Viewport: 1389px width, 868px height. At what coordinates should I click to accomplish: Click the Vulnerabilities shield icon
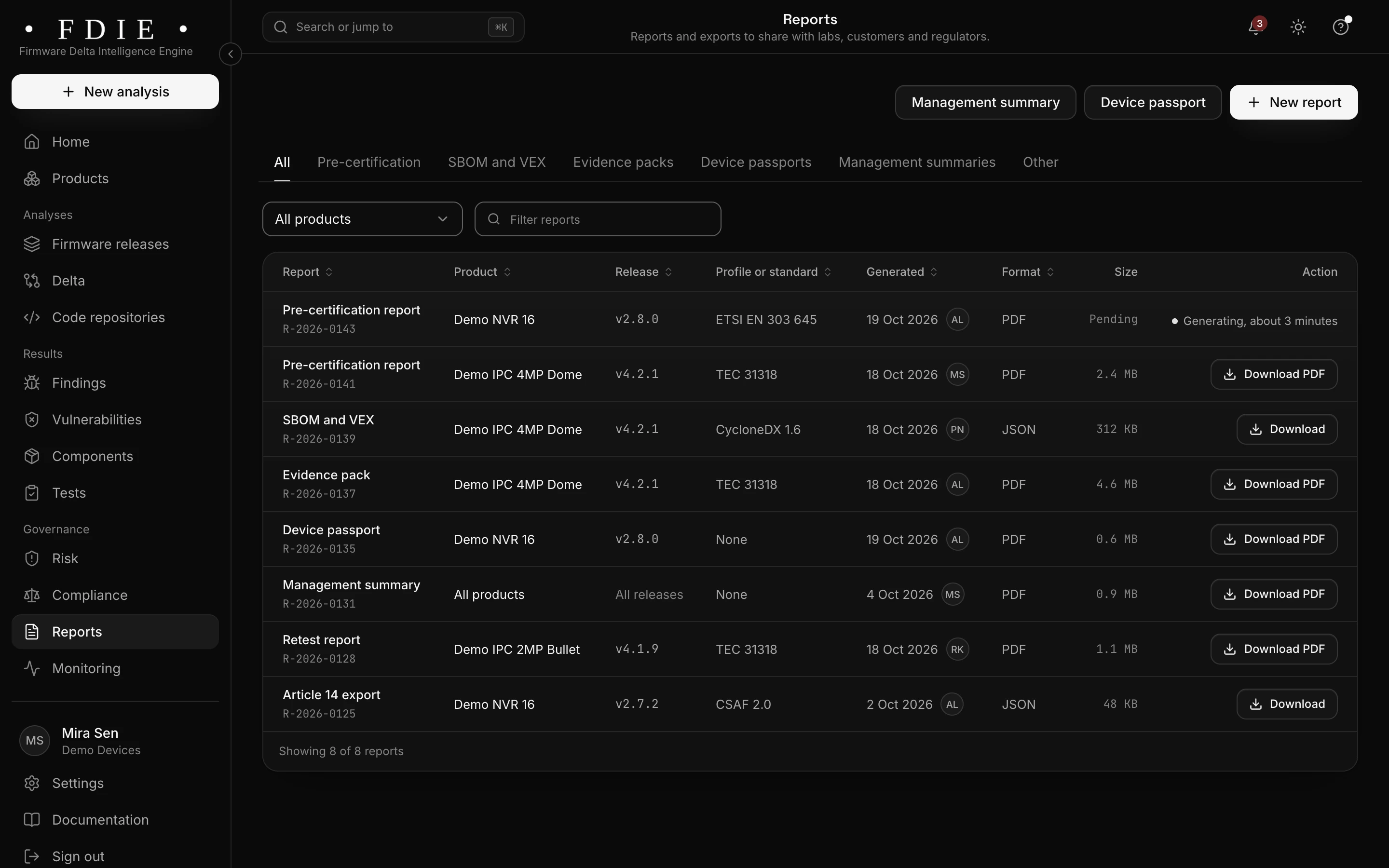[32, 420]
